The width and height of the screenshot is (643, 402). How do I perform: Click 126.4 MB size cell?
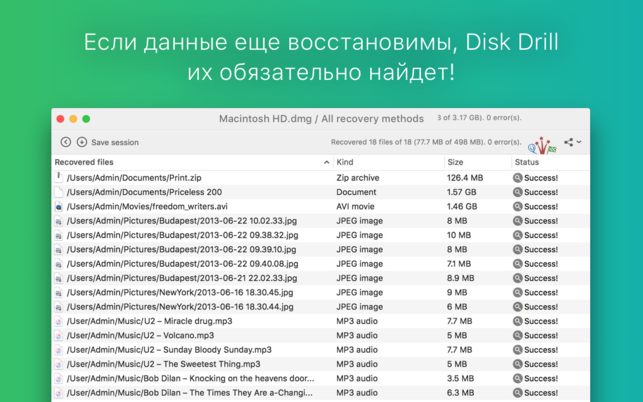tap(465, 178)
